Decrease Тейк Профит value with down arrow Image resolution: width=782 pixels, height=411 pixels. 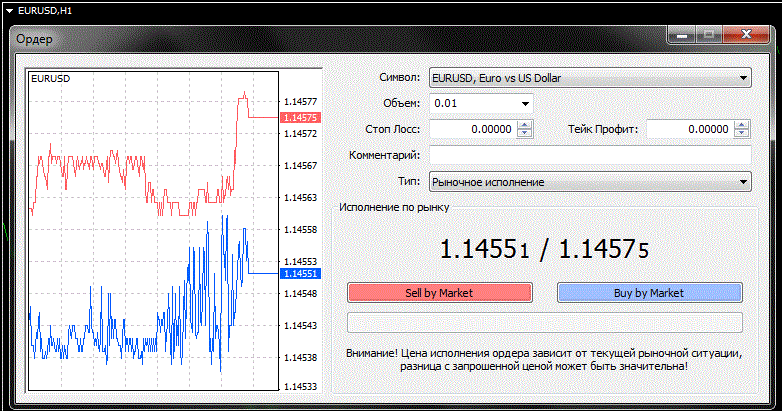click(x=741, y=134)
